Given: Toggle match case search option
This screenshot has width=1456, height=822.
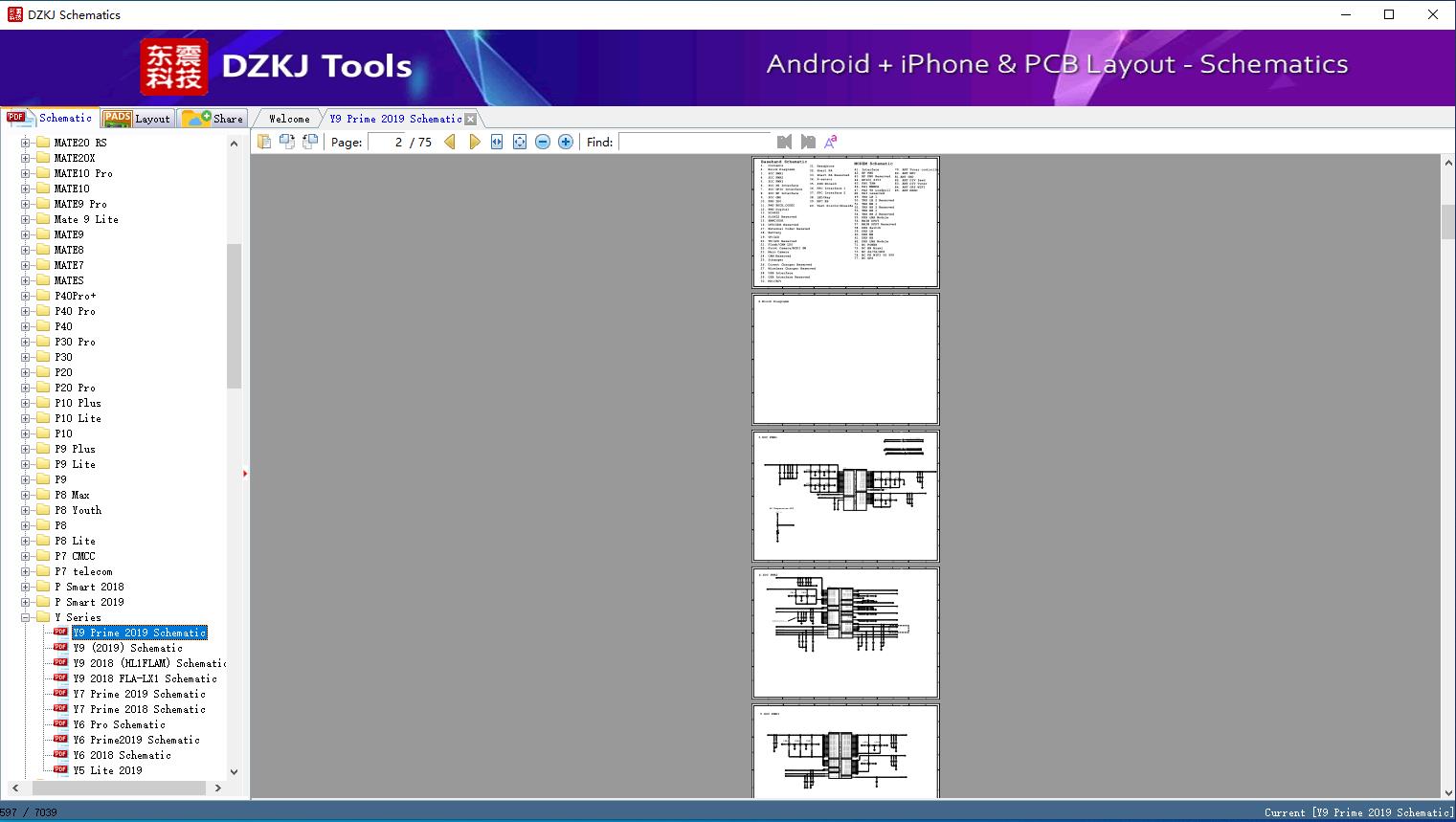Looking at the screenshot, I should point(831,142).
